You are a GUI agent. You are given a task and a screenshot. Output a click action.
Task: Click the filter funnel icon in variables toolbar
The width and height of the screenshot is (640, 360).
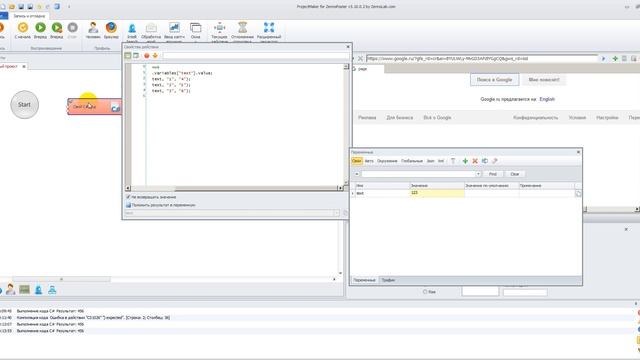pyautogui.click(x=453, y=161)
